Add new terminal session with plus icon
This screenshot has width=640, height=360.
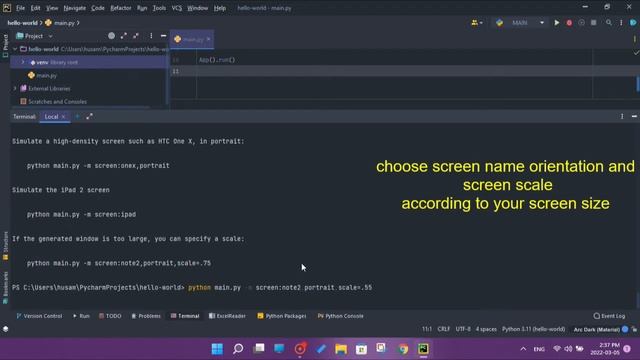point(77,116)
